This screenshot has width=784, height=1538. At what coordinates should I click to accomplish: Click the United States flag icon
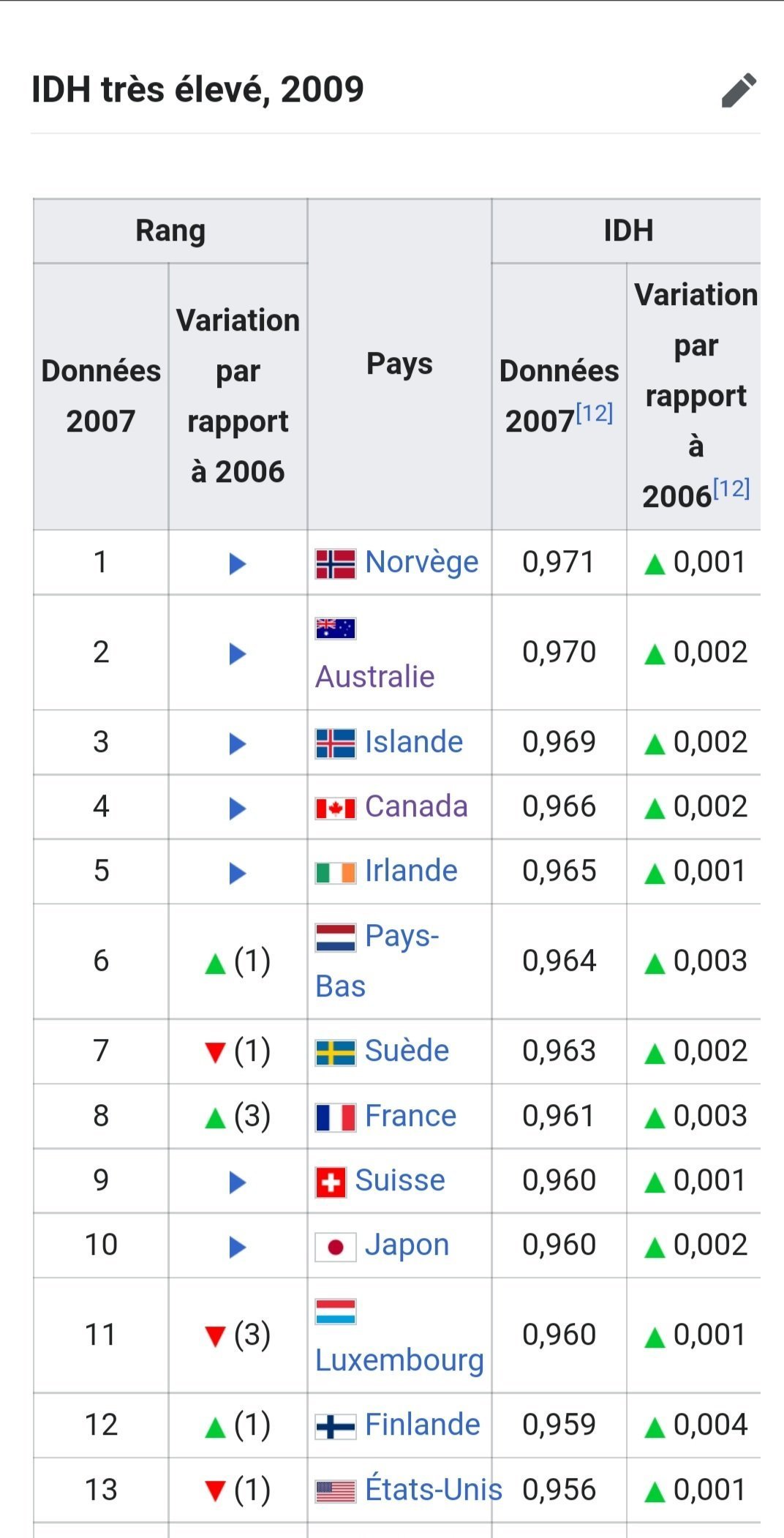[x=336, y=1491]
